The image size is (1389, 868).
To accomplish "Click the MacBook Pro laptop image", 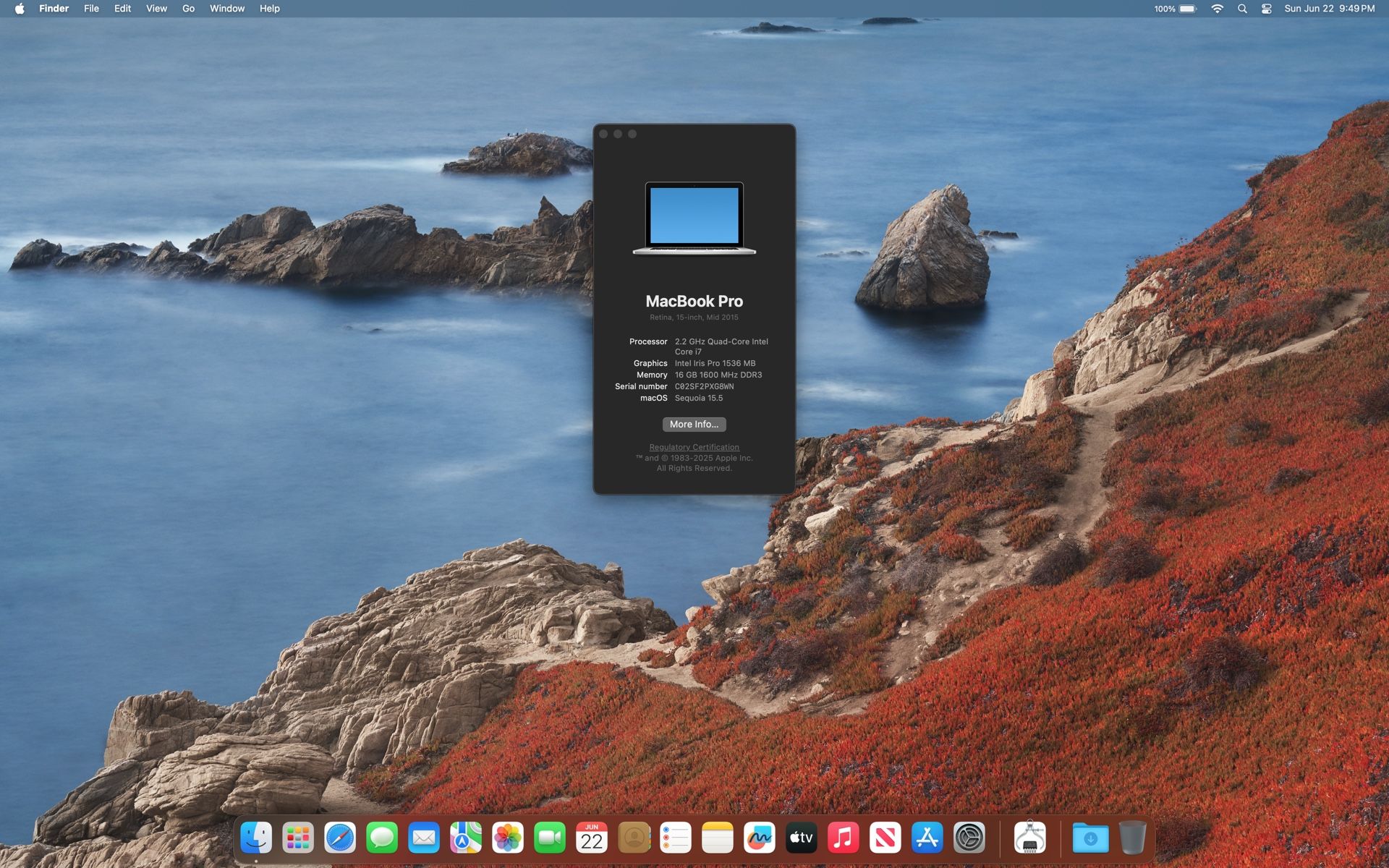I will coord(694,218).
